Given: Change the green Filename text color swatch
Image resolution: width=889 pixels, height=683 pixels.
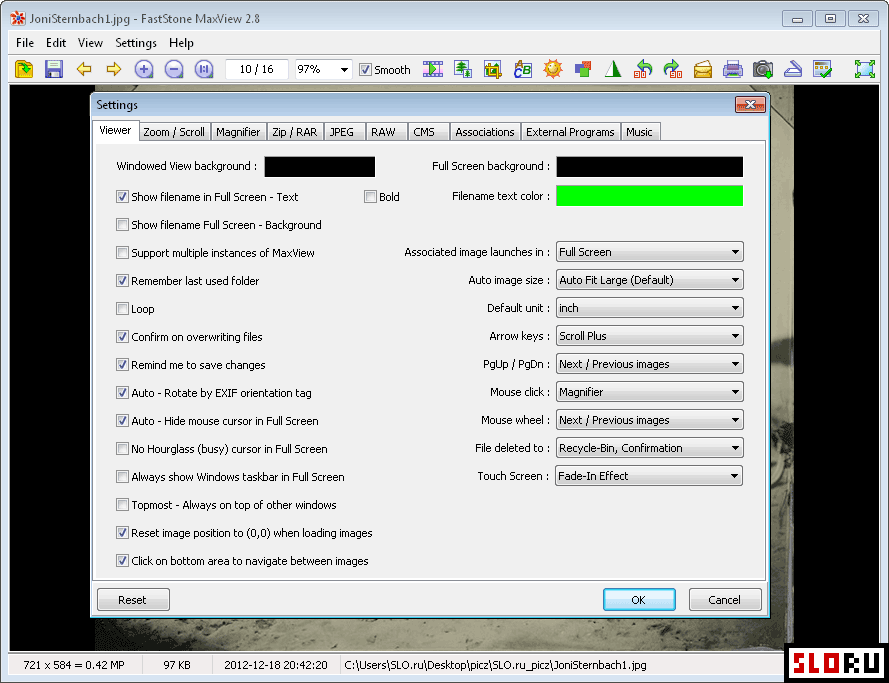Looking at the screenshot, I should coord(649,196).
